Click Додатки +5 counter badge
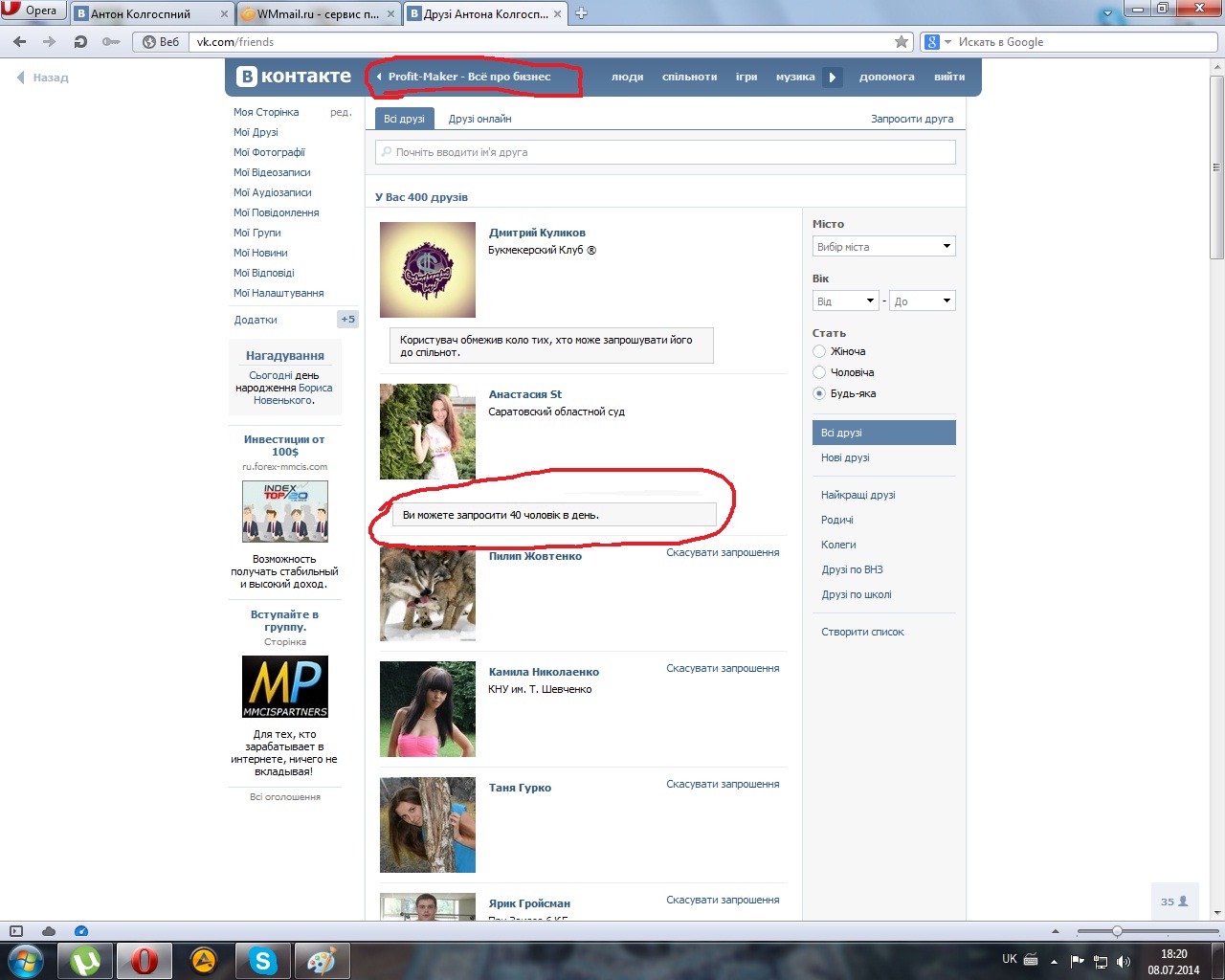 (x=348, y=320)
